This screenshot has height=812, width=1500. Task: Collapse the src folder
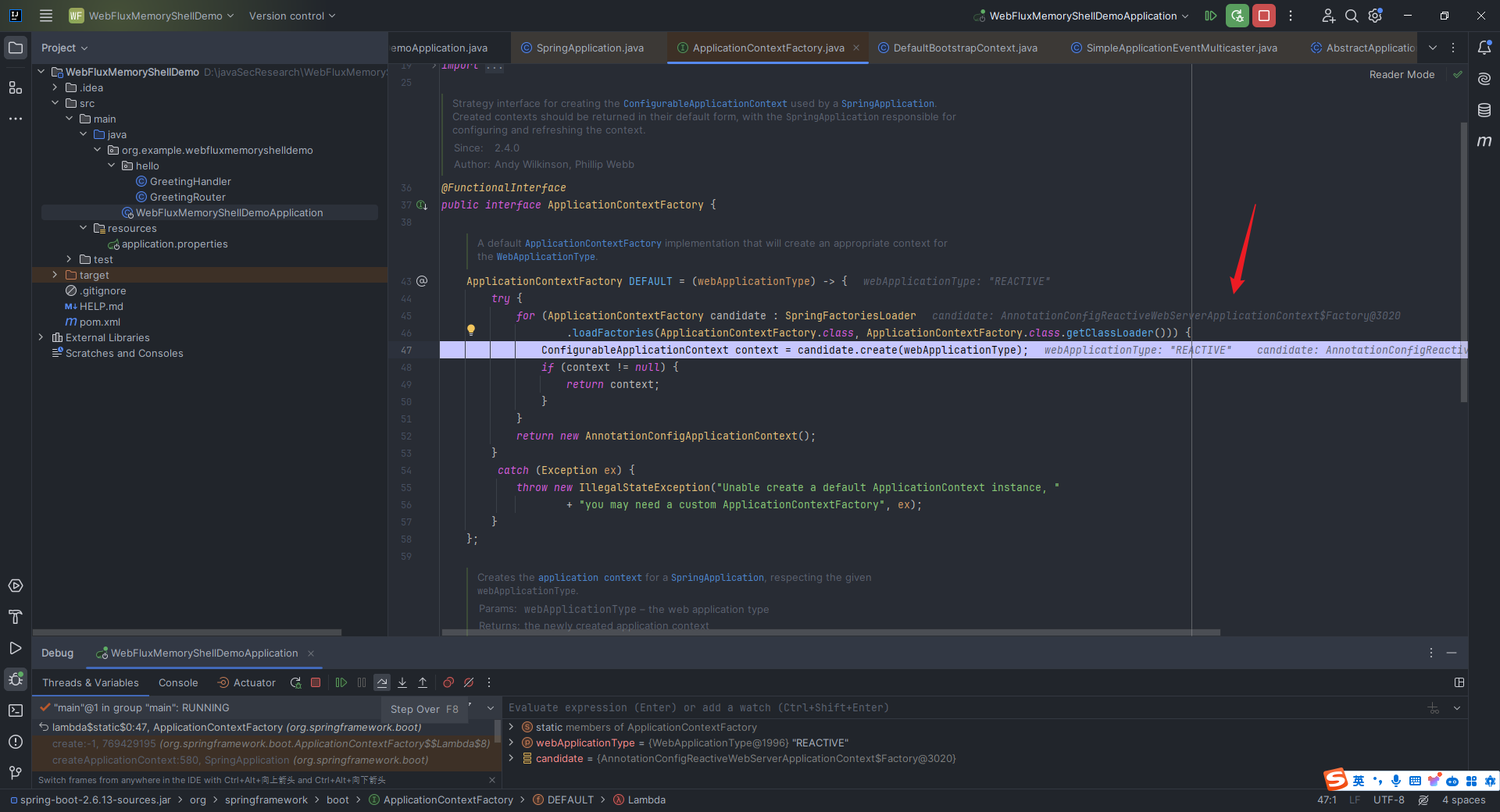(x=55, y=103)
